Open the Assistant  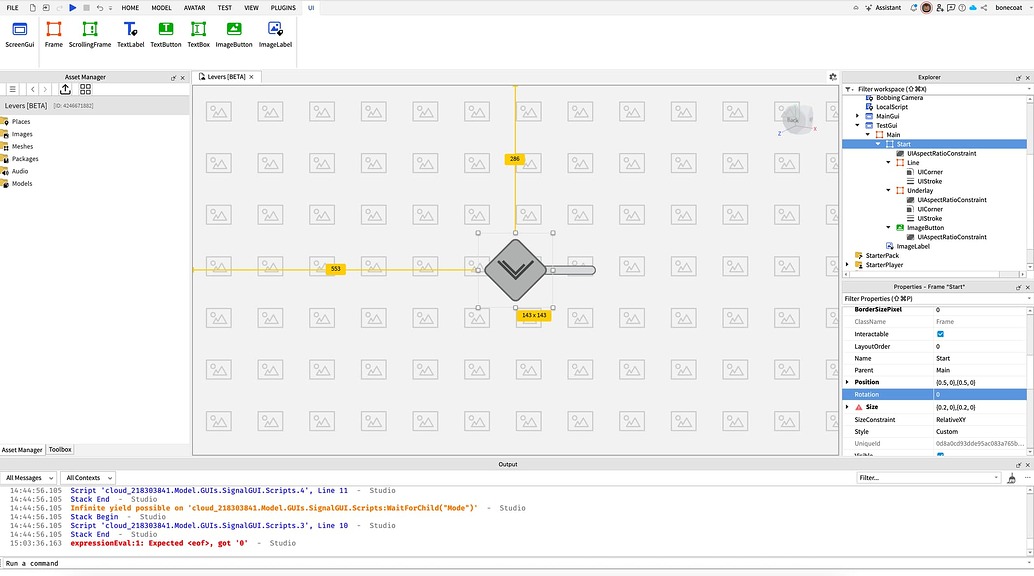(884, 7)
